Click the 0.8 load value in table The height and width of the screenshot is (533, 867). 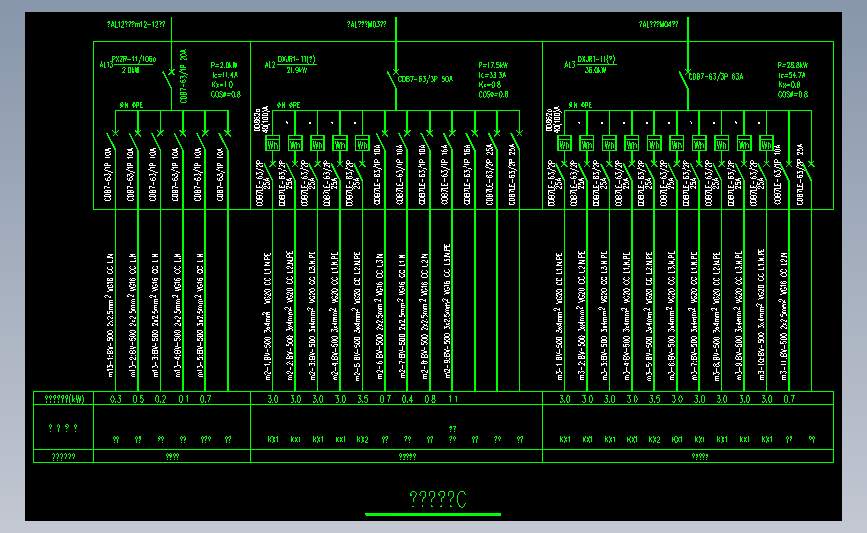click(430, 399)
